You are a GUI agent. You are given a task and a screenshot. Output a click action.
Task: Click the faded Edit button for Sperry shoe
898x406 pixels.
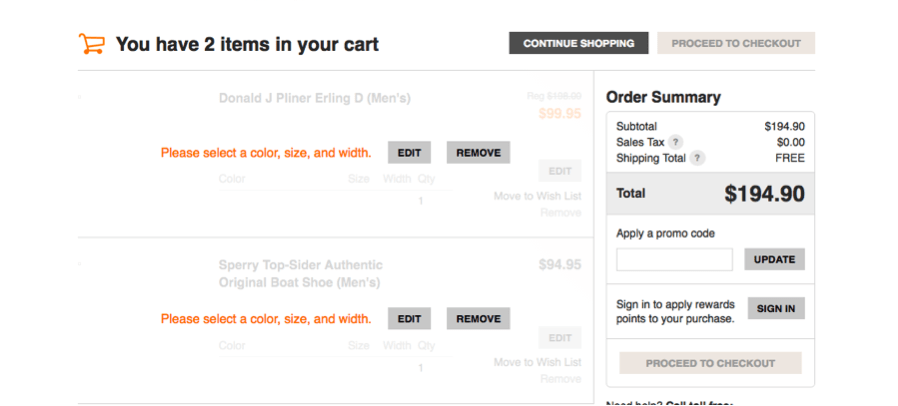pyautogui.click(x=560, y=338)
